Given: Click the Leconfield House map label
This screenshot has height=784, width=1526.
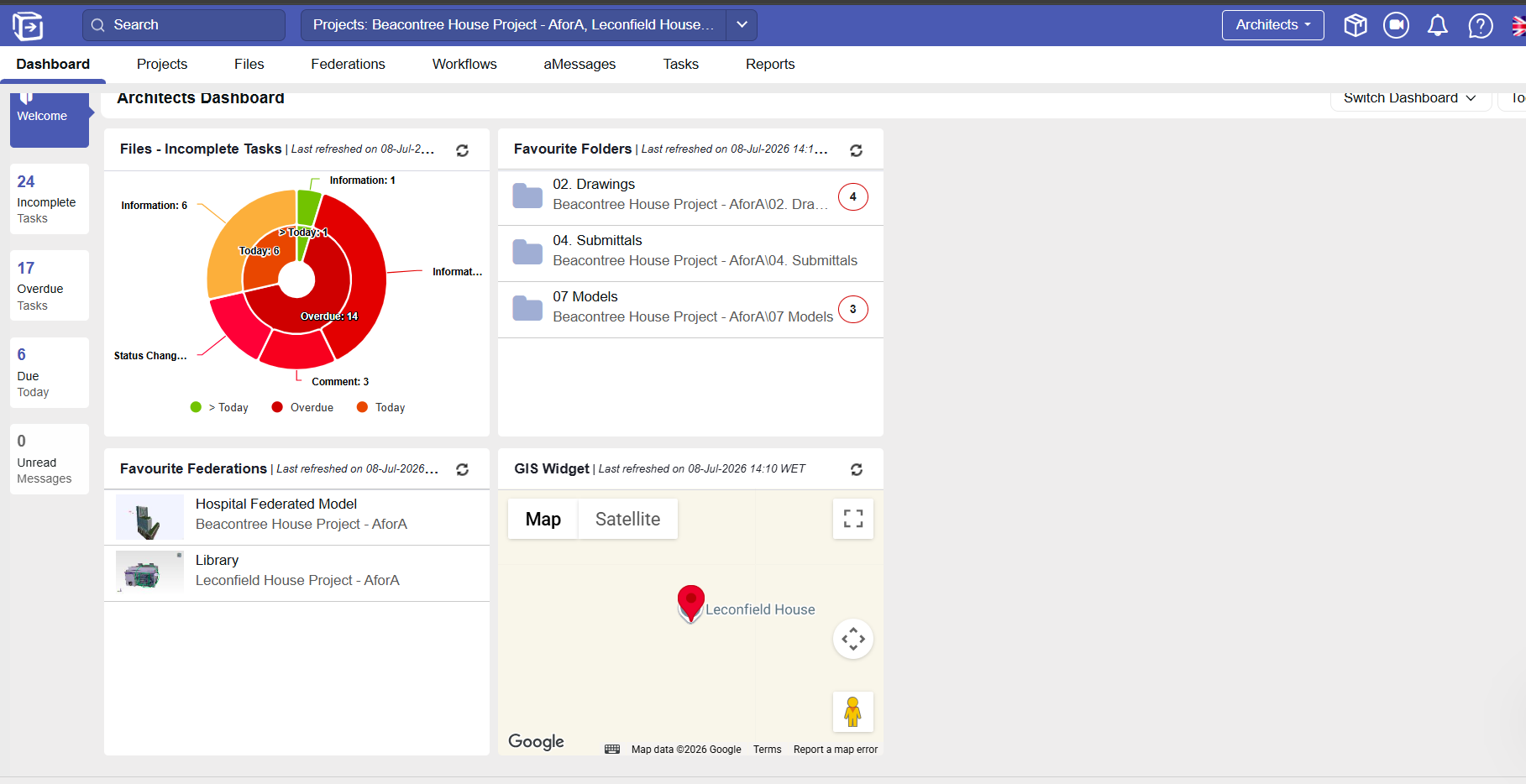Looking at the screenshot, I should coord(760,609).
